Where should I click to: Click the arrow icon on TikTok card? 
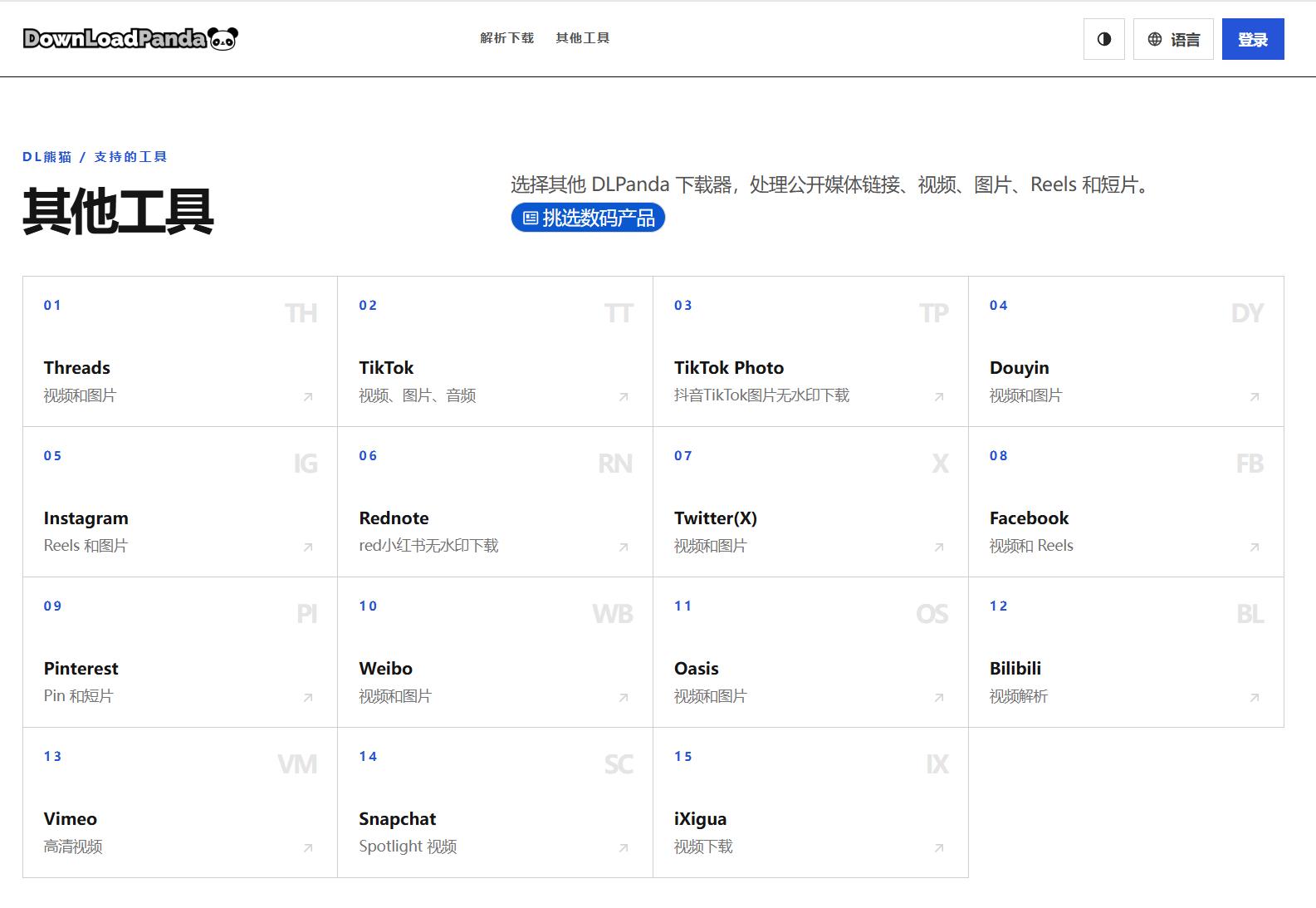(x=624, y=397)
